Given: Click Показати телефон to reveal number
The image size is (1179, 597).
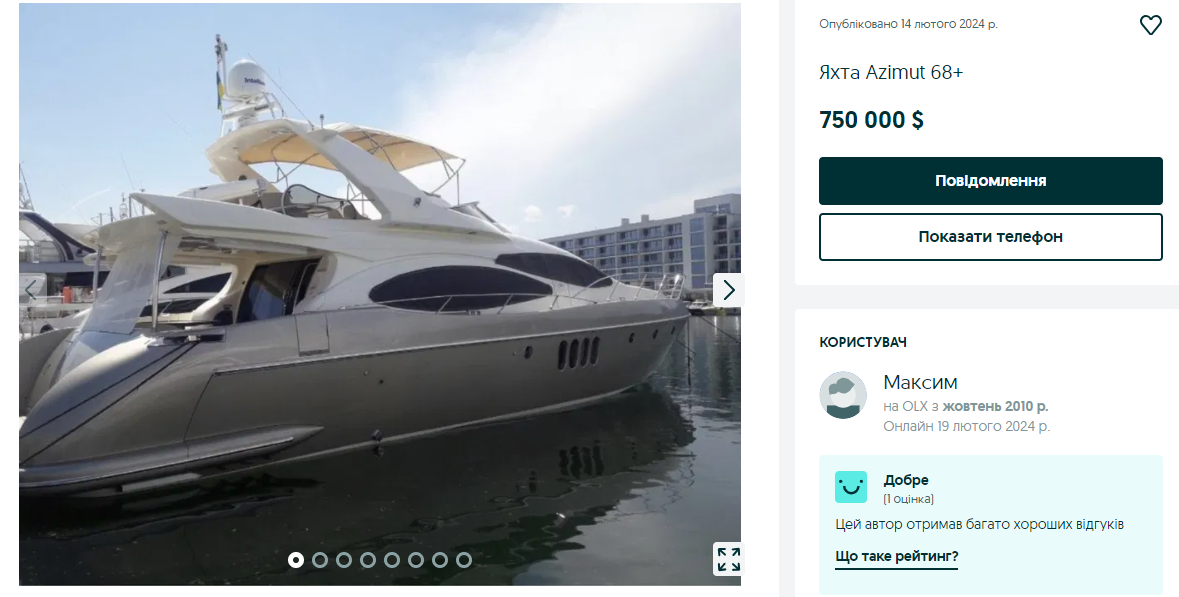Looking at the screenshot, I should point(990,237).
